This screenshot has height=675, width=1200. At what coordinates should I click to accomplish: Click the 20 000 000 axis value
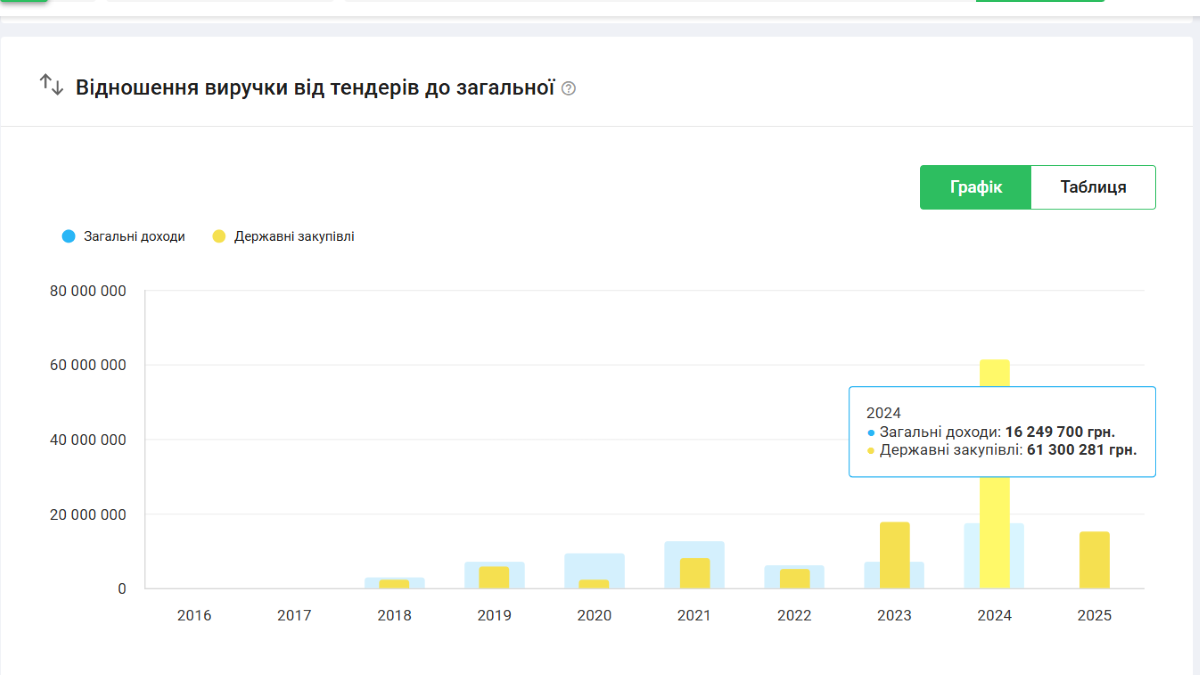click(88, 515)
